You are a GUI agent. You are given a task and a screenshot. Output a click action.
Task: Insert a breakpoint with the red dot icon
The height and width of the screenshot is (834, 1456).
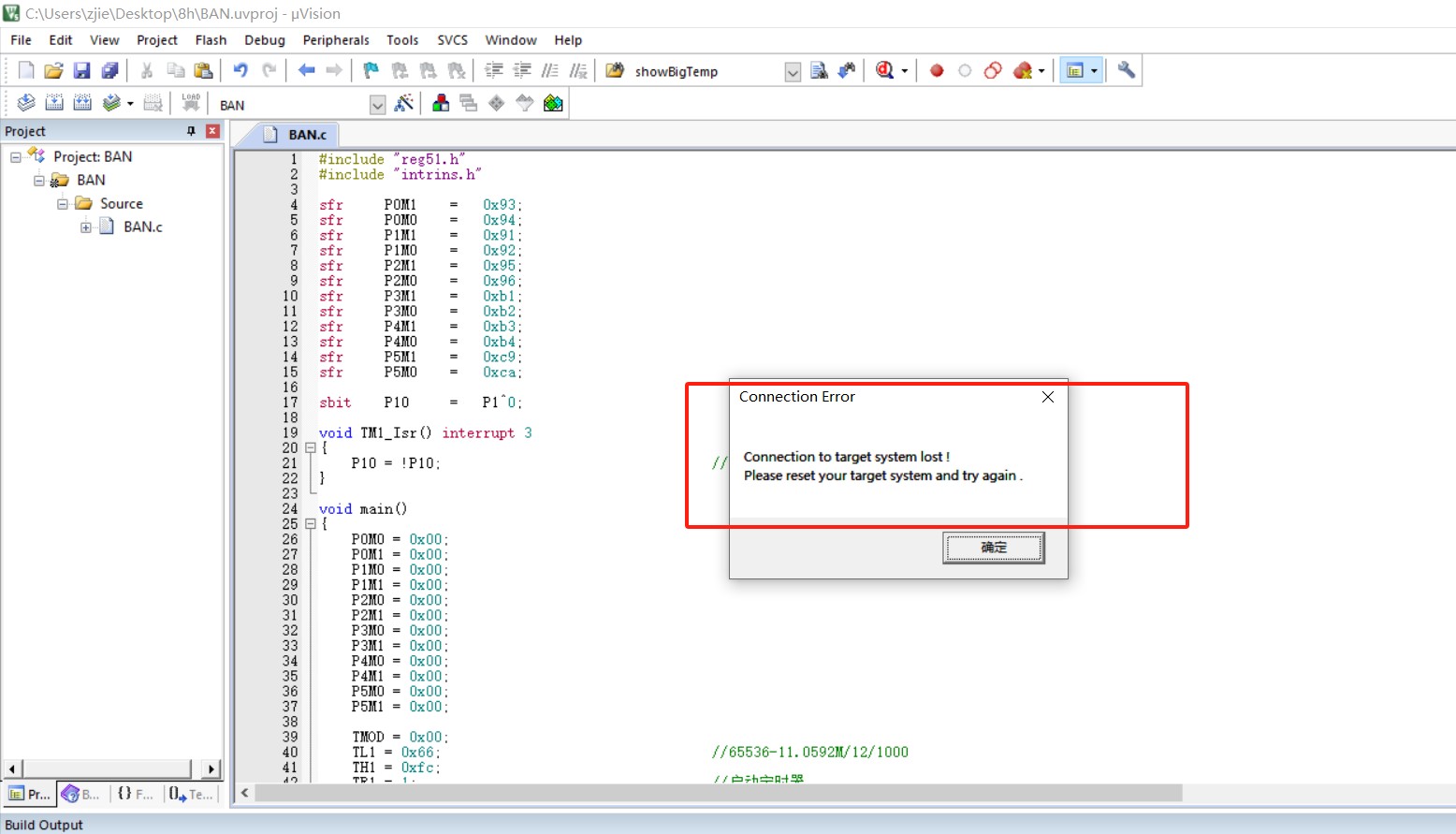(x=937, y=70)
